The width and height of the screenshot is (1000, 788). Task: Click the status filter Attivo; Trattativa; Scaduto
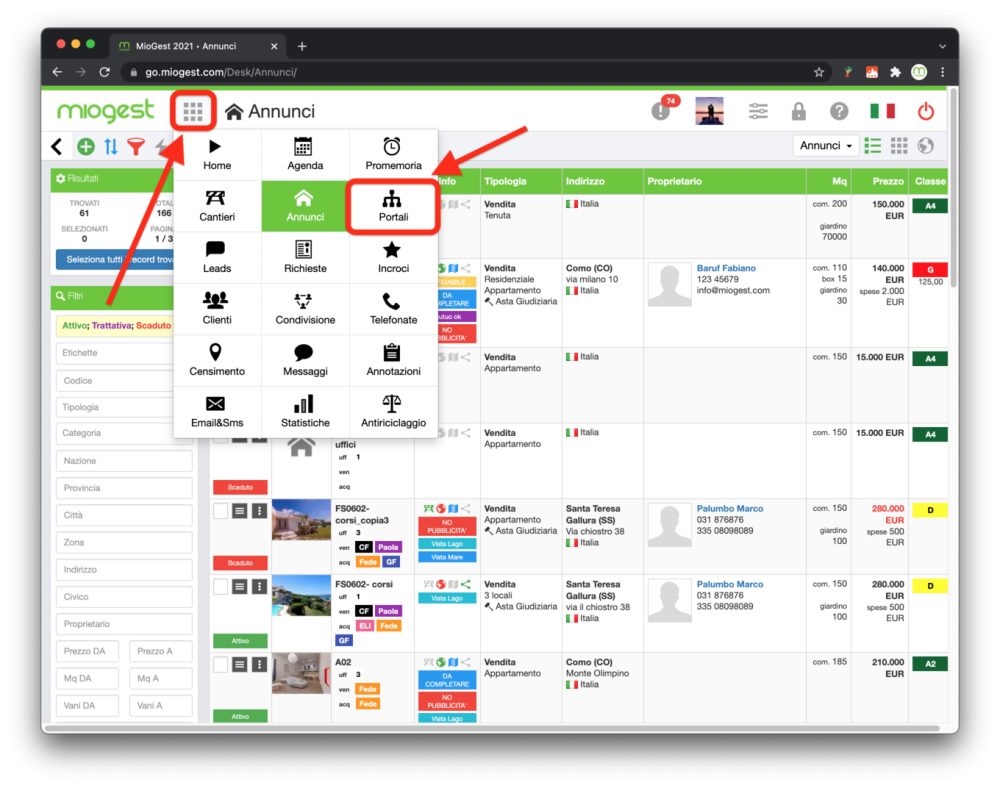point(116,325)
